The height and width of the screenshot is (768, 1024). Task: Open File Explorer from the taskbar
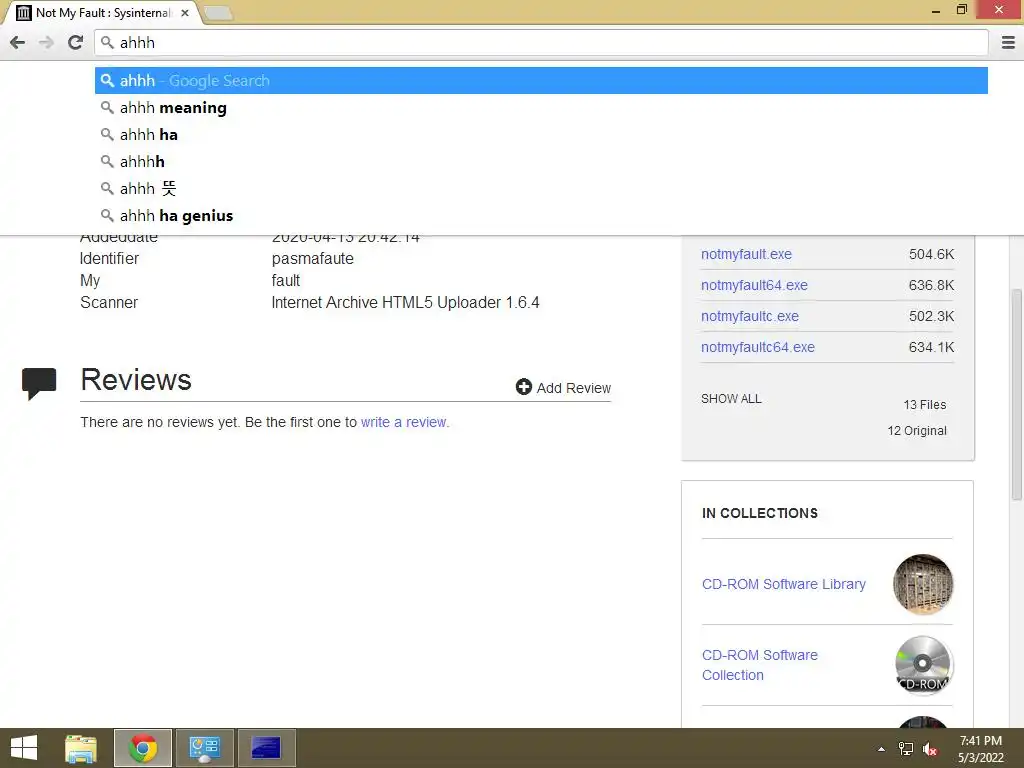tap(81, 748)
